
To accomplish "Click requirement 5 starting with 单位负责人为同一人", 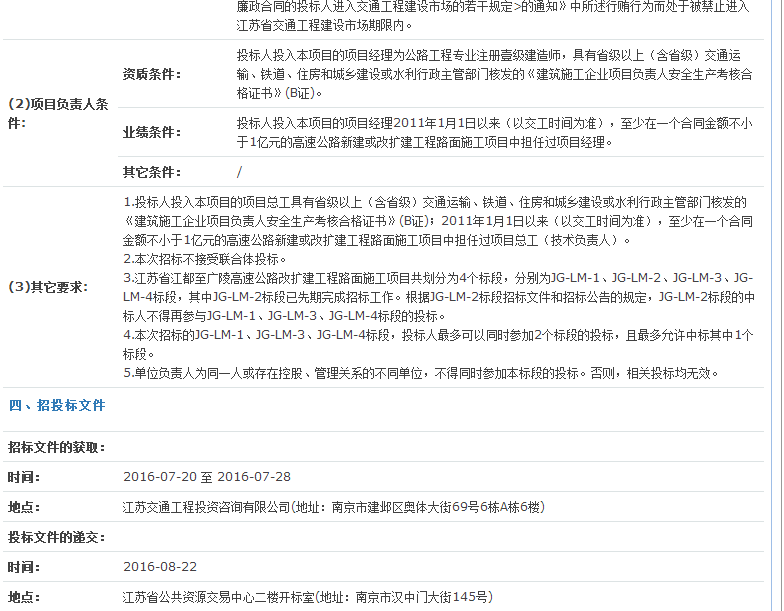I will 420,373.
